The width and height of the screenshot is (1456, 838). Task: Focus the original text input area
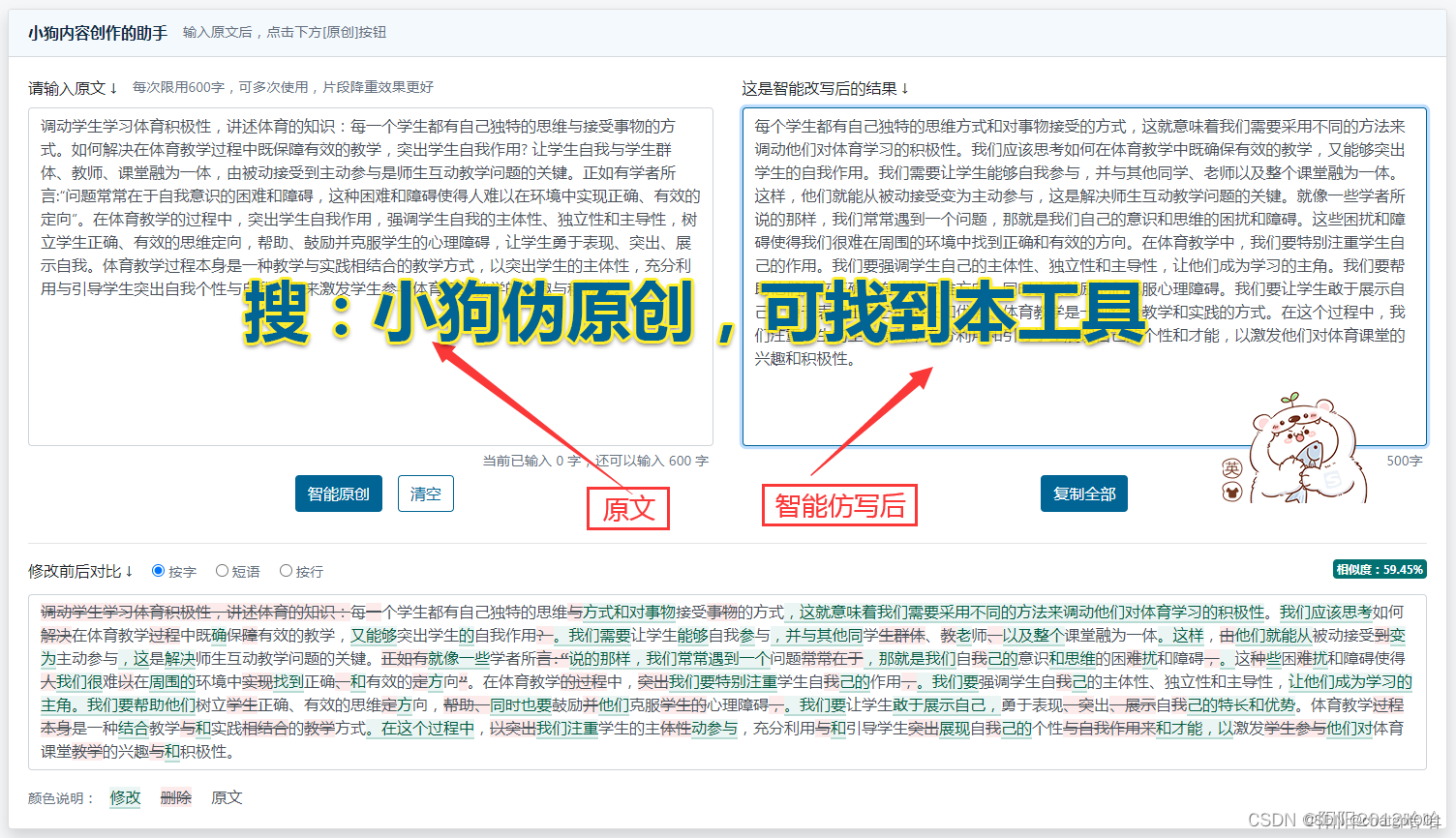pos(371,277)
